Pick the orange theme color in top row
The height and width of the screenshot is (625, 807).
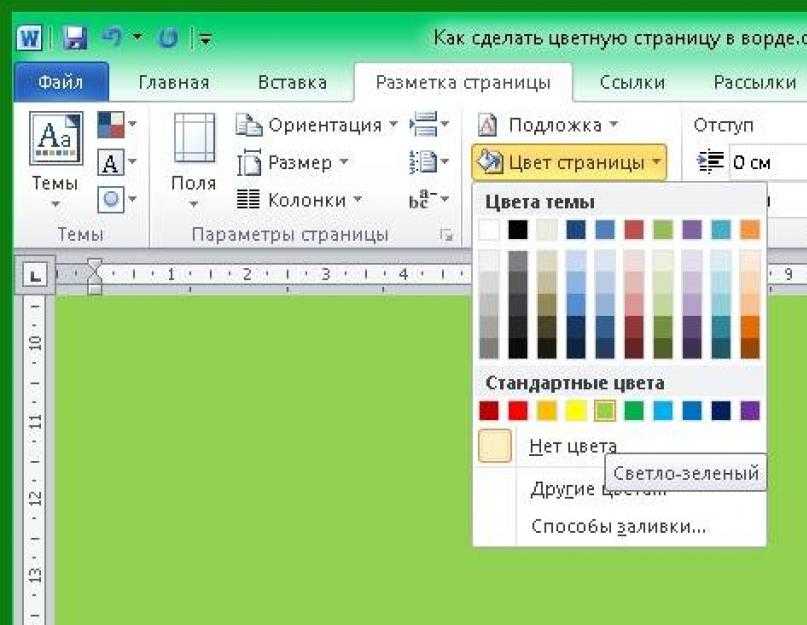[x=750, y=230]
